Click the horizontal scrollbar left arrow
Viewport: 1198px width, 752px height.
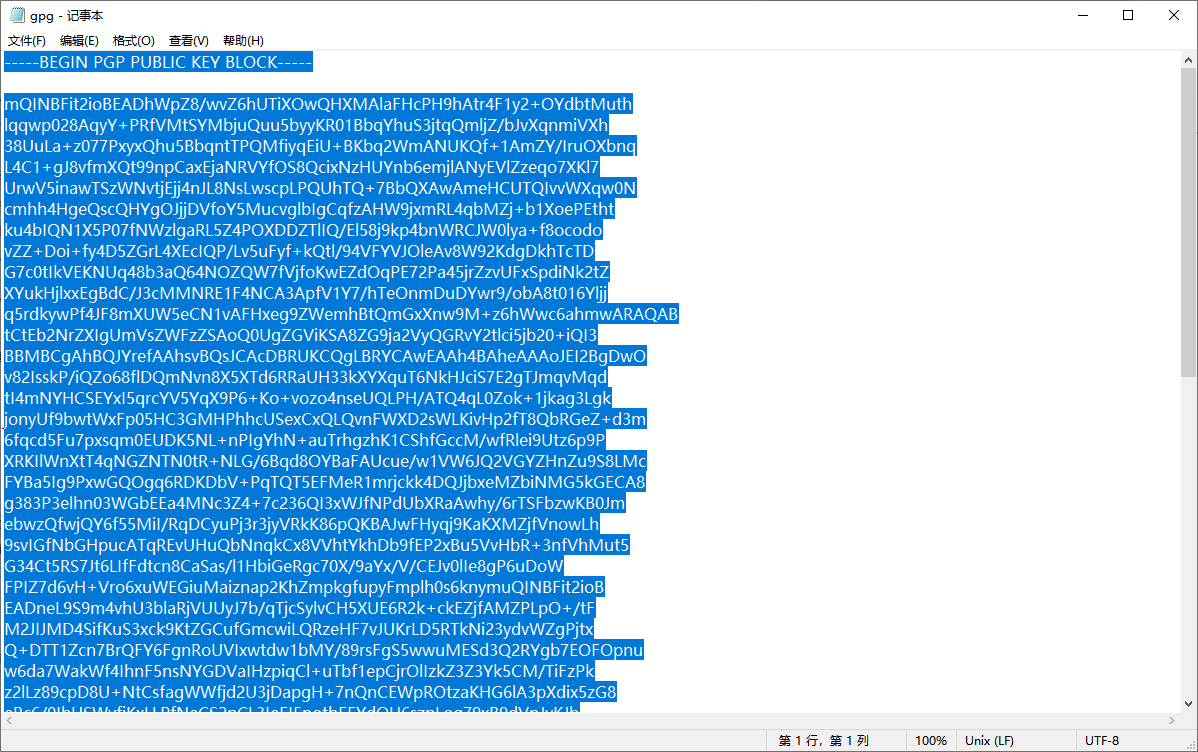(9, 721)
